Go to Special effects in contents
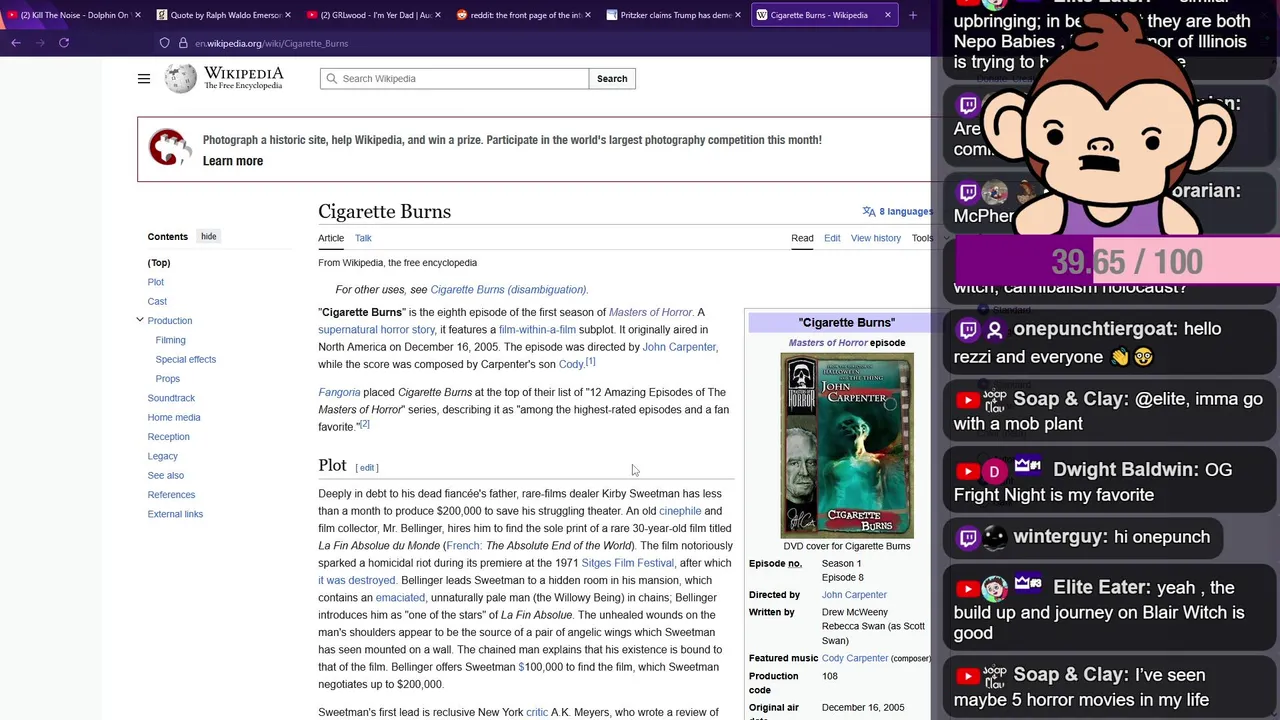 pyautogui.click(x=185, y=359)
